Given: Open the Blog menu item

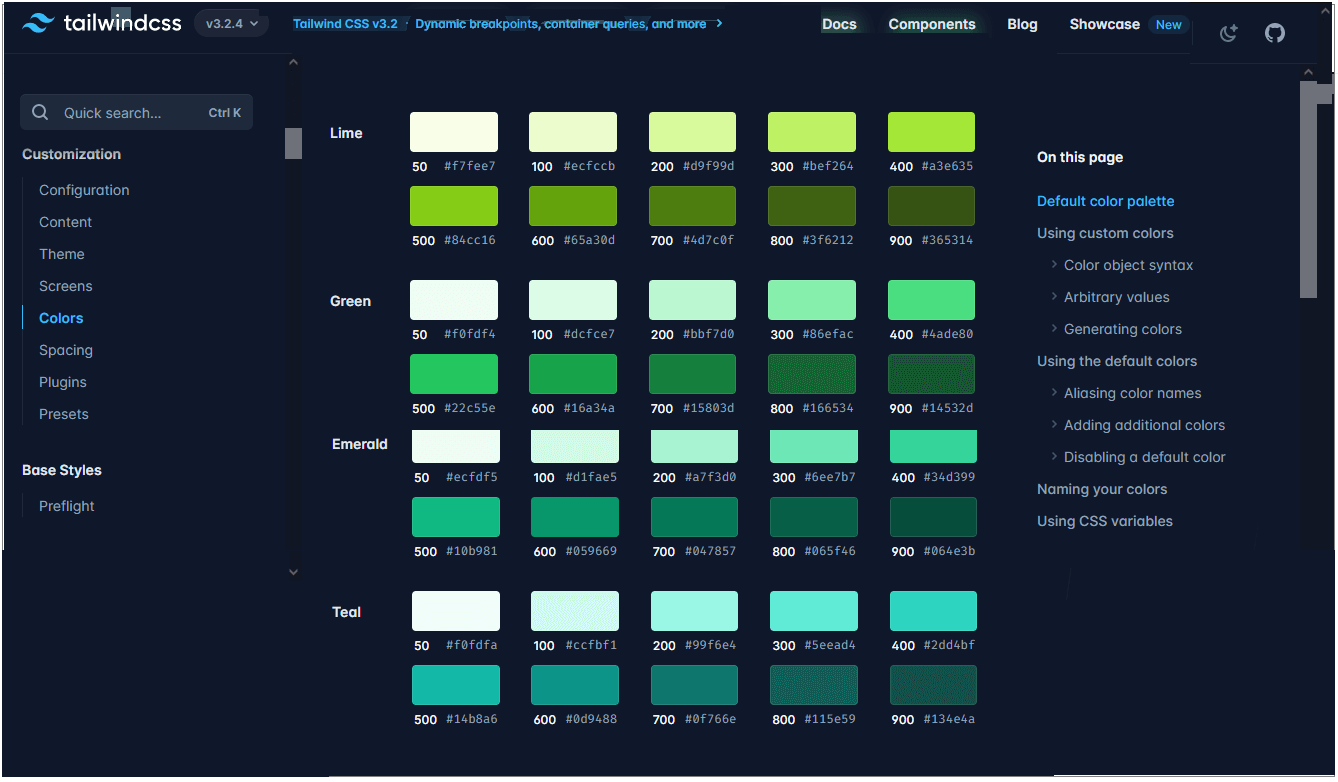Looking at the screenshot, I should click(x=1022, y=24).
